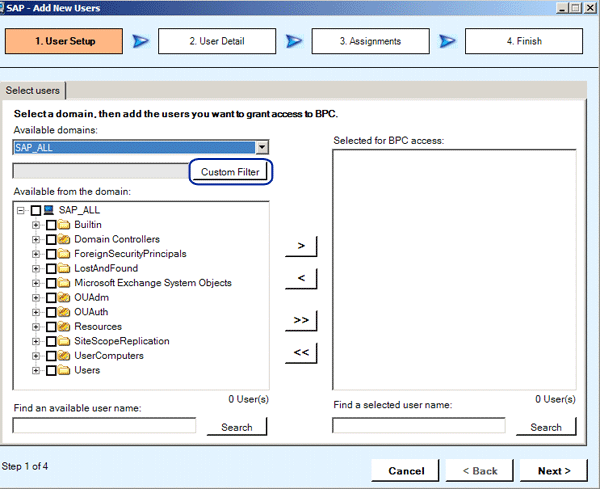
Task: Expand the UserComputers tree node
Action: (36, 356)
